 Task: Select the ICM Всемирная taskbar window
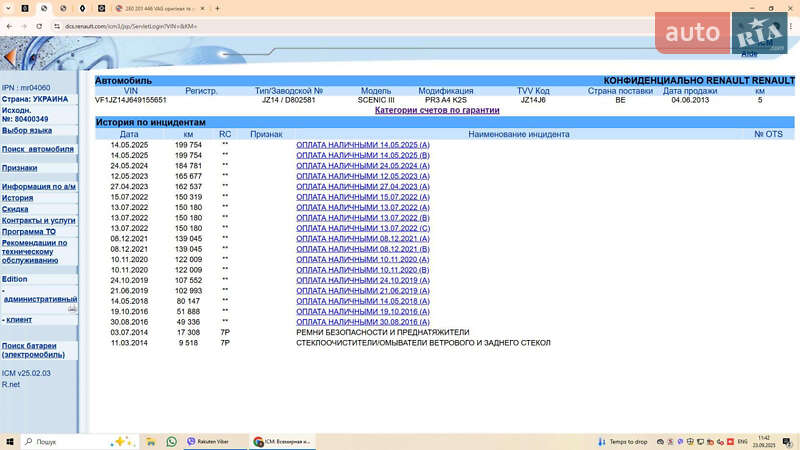(282, 441)
